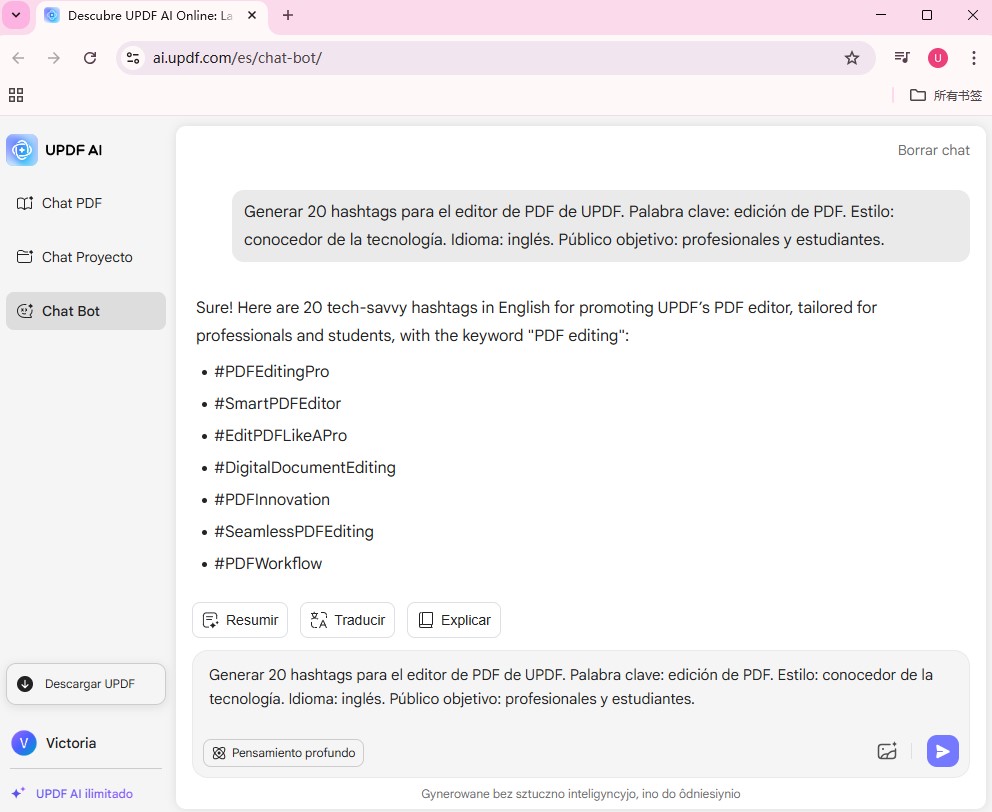Click the sparkle icon beside UPDF AI ilimitado
The width and height of the screenshot is (992, 812).
[x=18, y=792]
